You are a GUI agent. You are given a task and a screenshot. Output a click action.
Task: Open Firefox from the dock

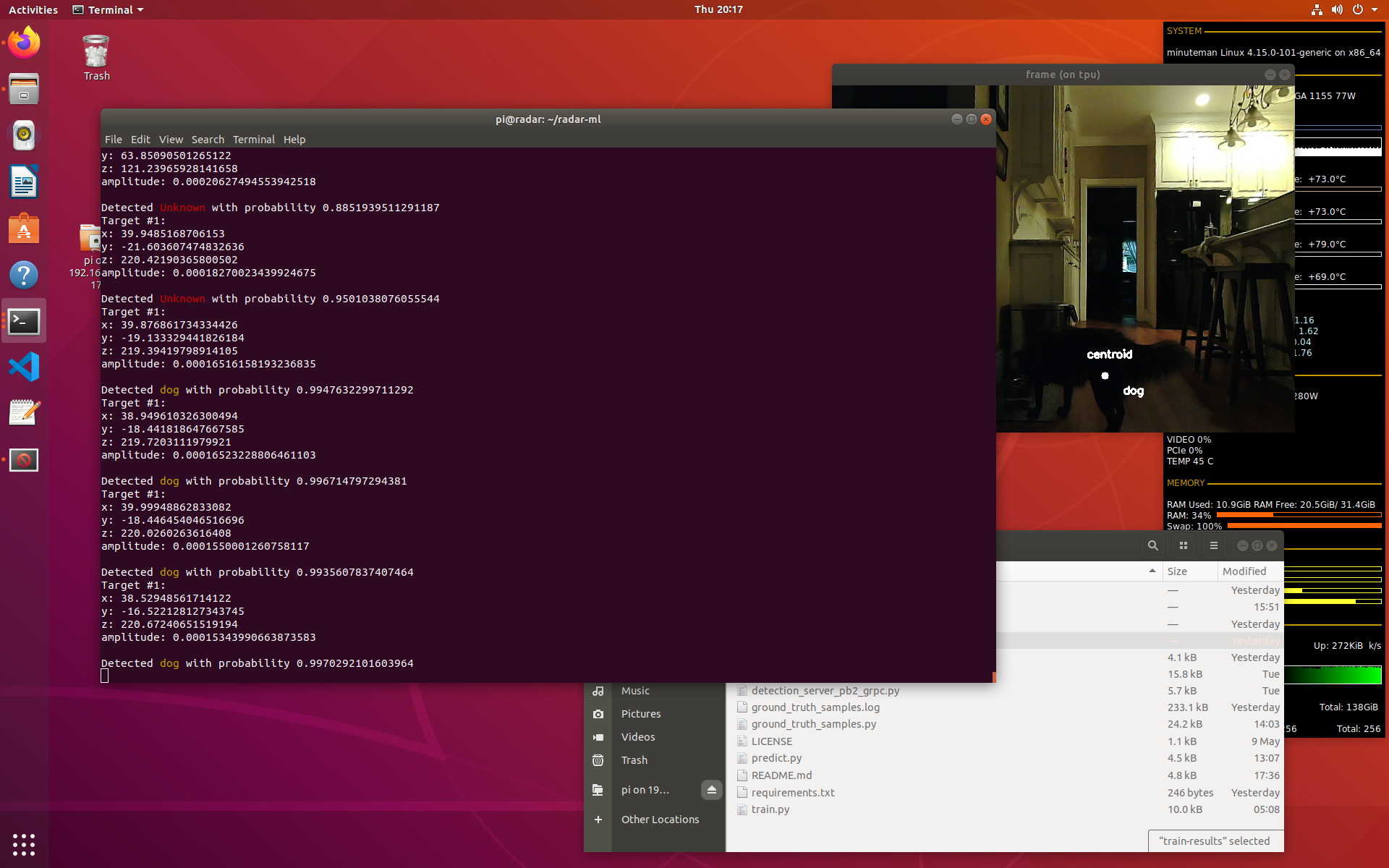(x=24, y=43)
